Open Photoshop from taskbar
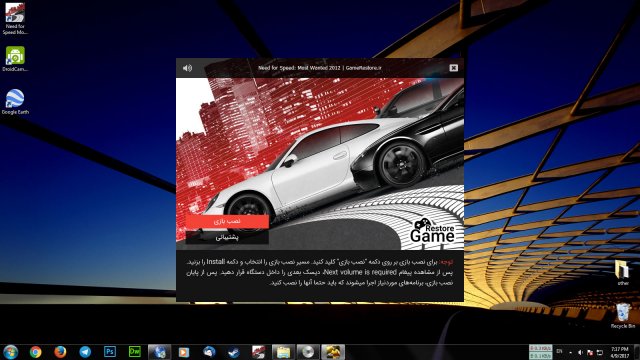Viewport: 640px width, 360px height. coord(110,352)
